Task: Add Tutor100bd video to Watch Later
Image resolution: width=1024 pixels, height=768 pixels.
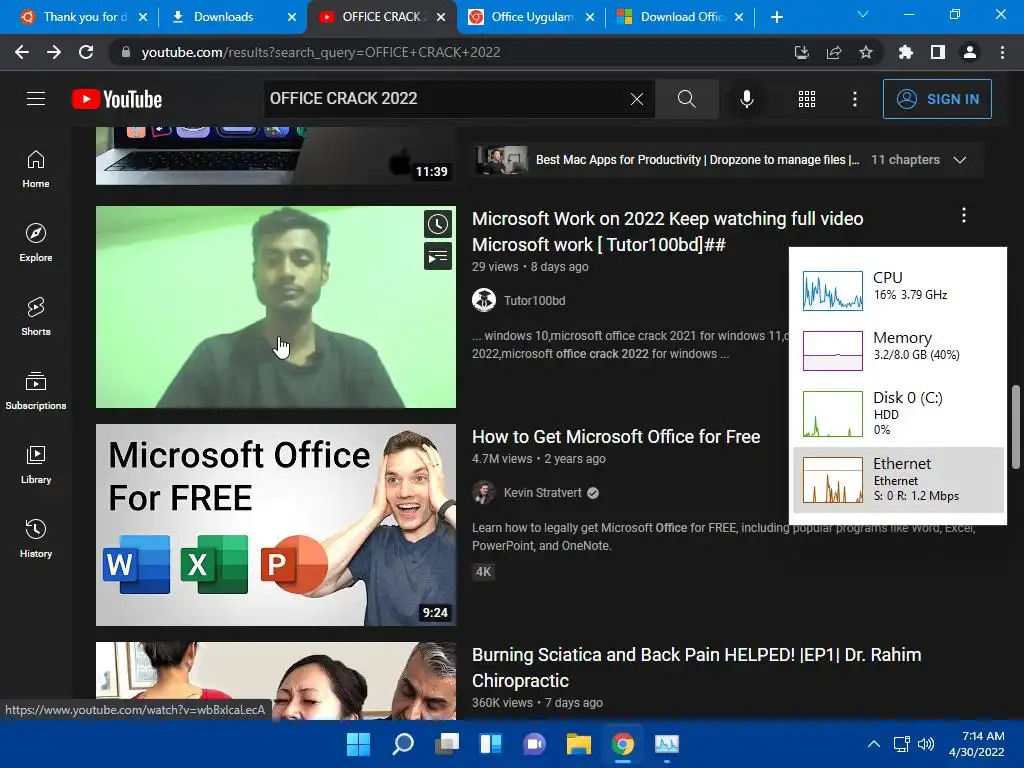Action: (x=438, y=224)
